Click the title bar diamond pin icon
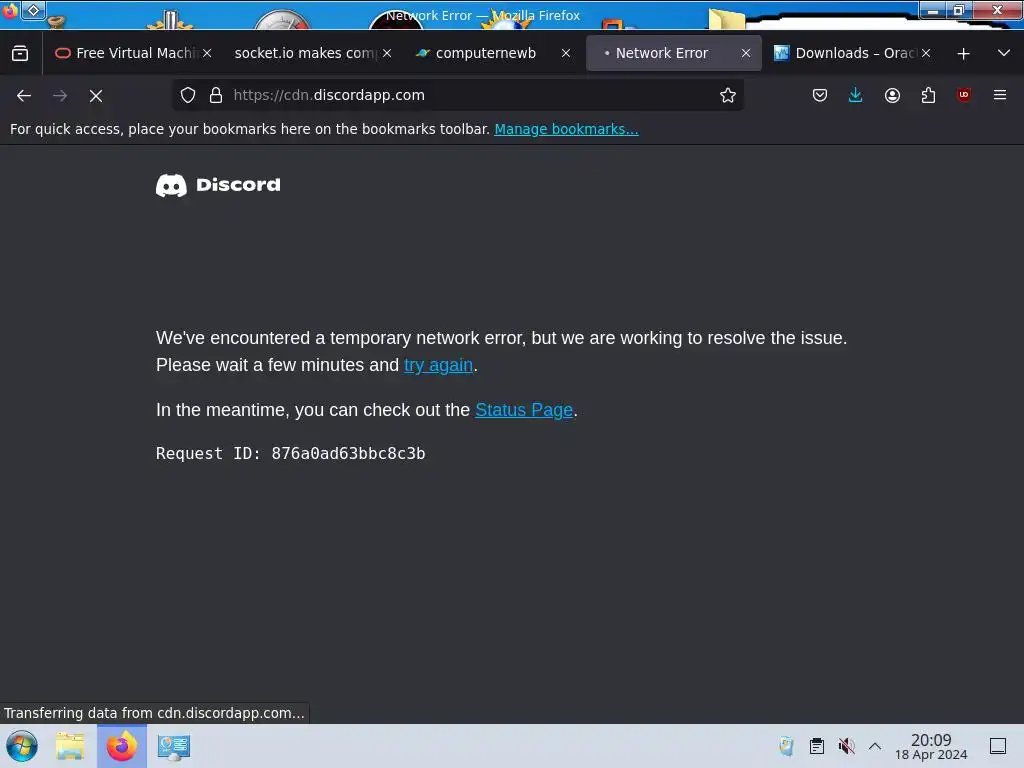 pos(33,10)
